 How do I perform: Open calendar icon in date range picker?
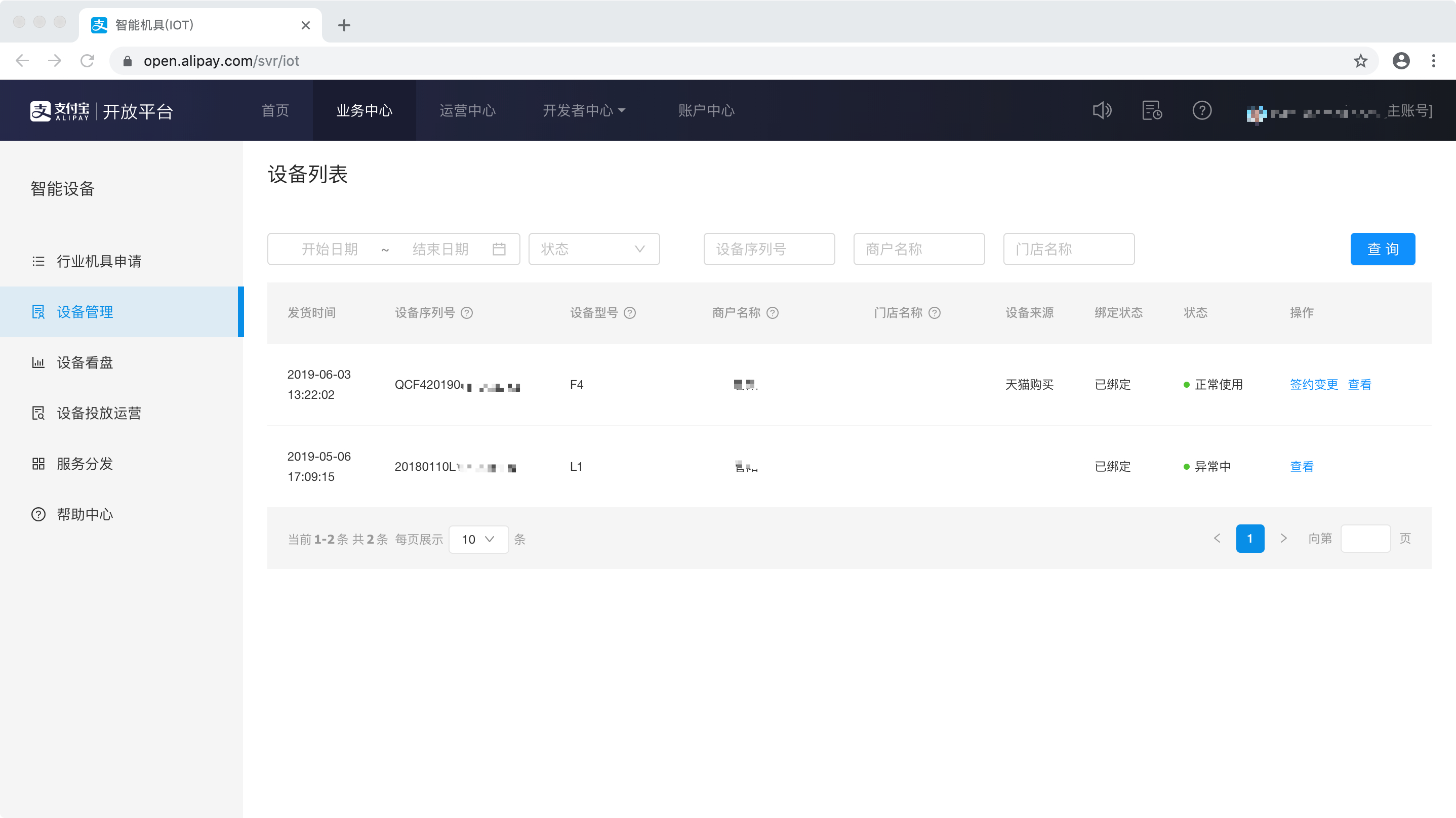click(x=499, y=249)
